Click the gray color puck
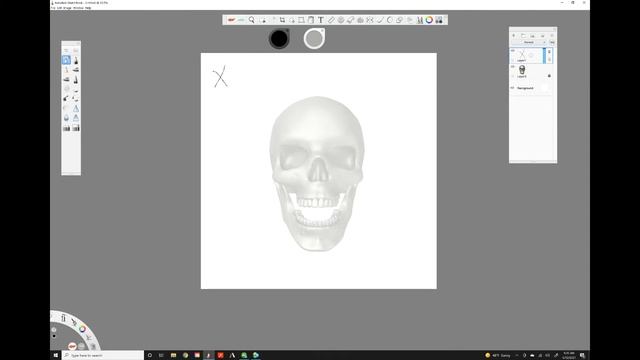 [314, 39]
